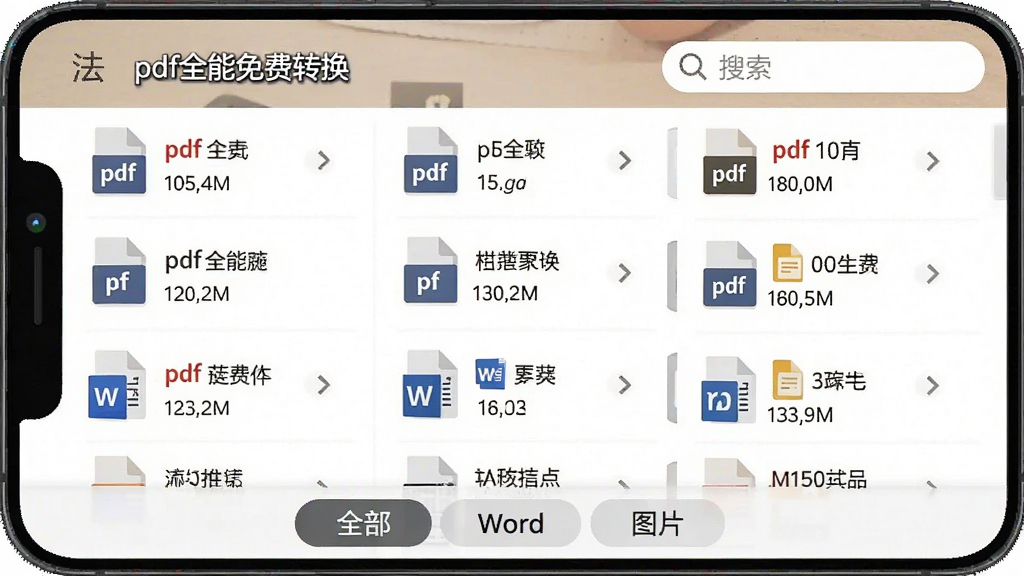Tap the text 15.ga
This screenshot has height=576, width=1024.
(502, 183)
